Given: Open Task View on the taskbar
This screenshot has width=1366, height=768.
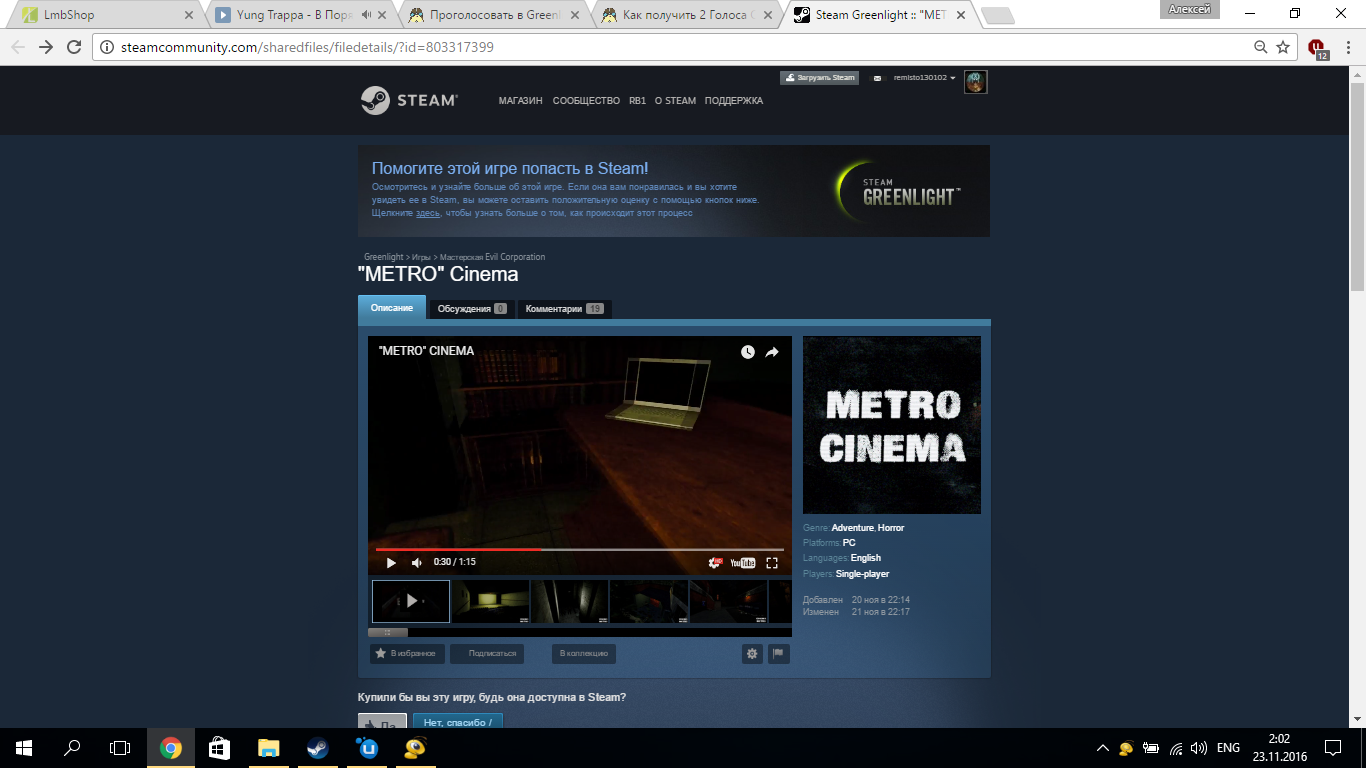Looking at the screenshot, I should click(120, 748).
